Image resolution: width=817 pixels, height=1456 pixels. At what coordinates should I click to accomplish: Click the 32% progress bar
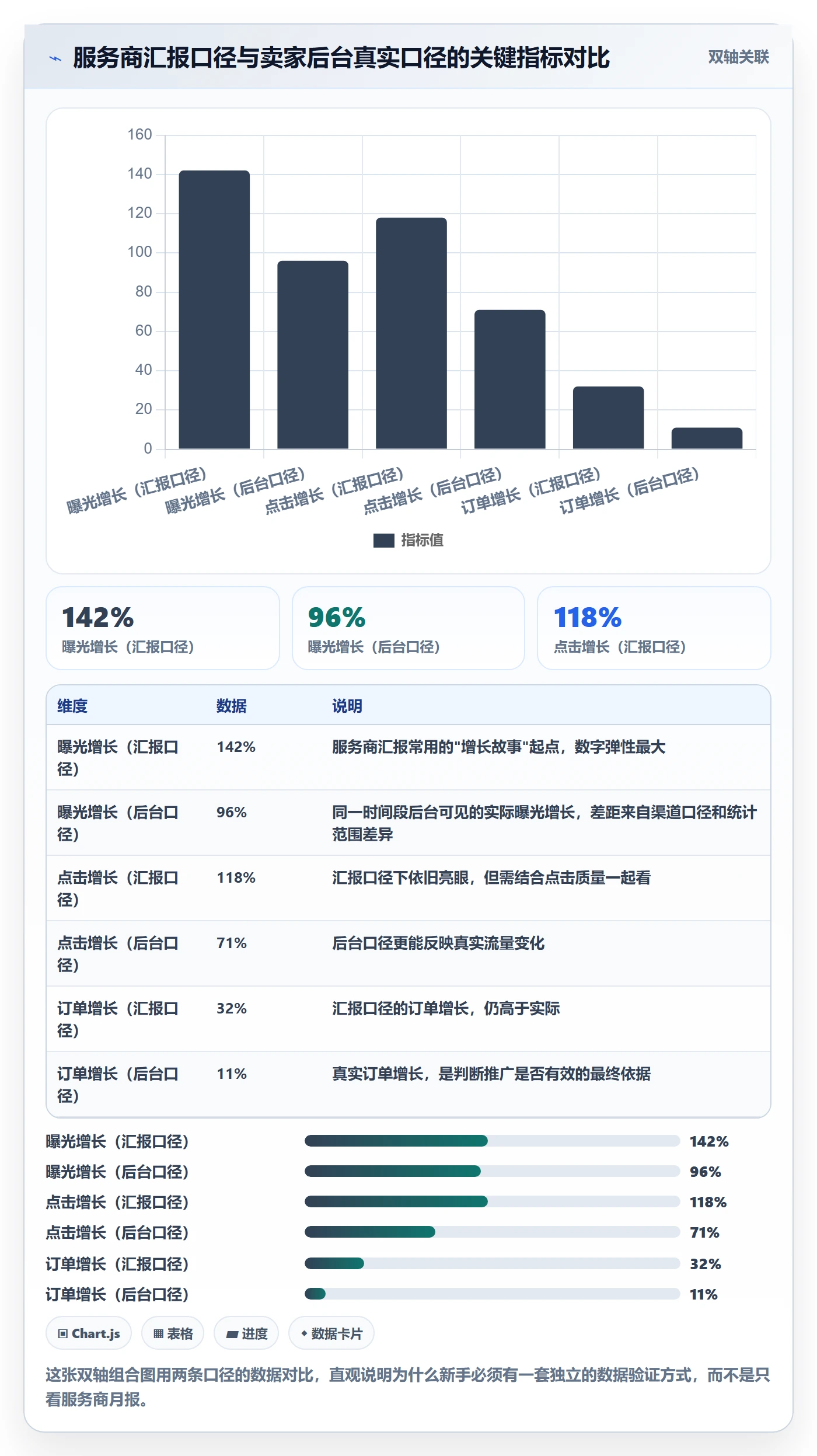point(493,1263)
